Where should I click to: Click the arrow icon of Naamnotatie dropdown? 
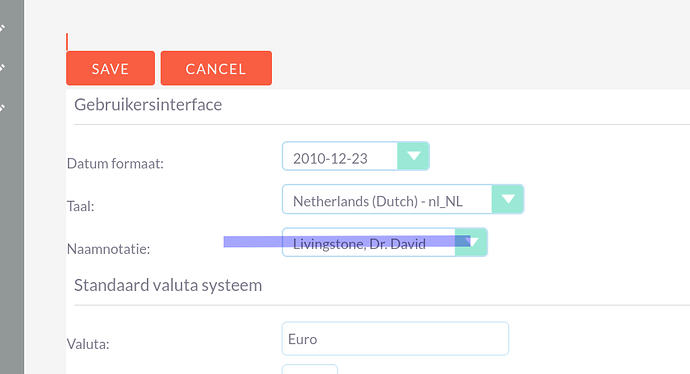coord(471,242)
